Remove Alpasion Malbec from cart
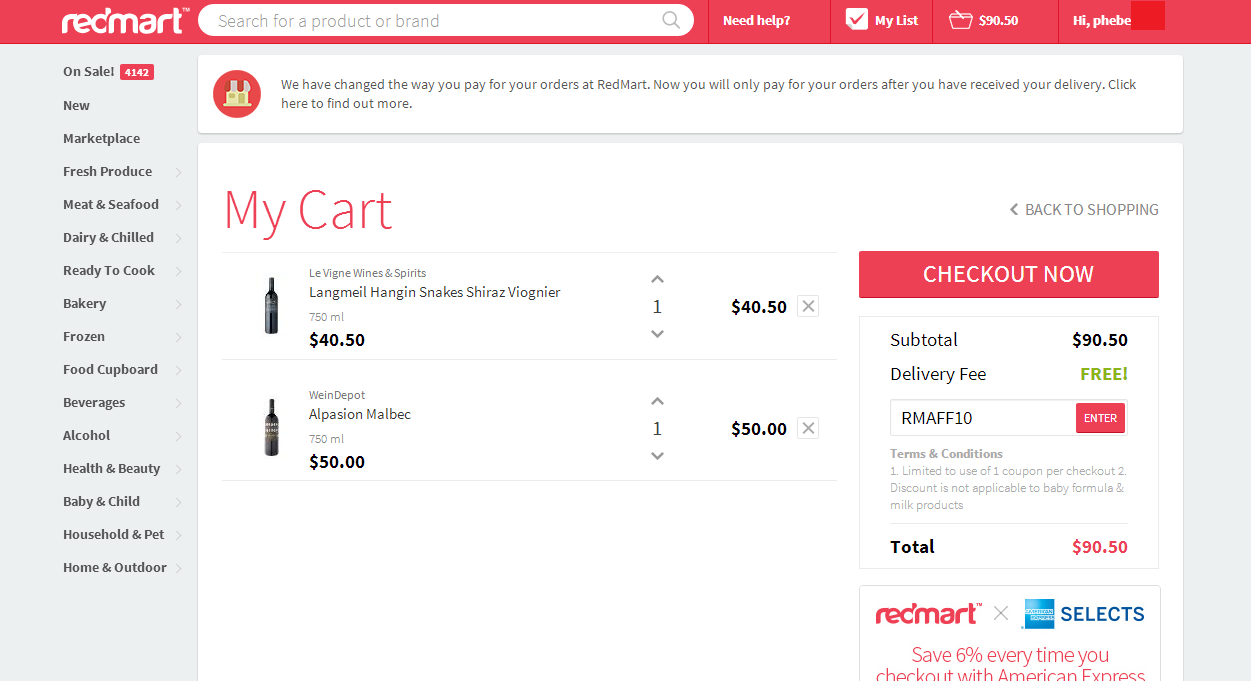This screenshot has height=681, width=1251. tap(808, 428)
